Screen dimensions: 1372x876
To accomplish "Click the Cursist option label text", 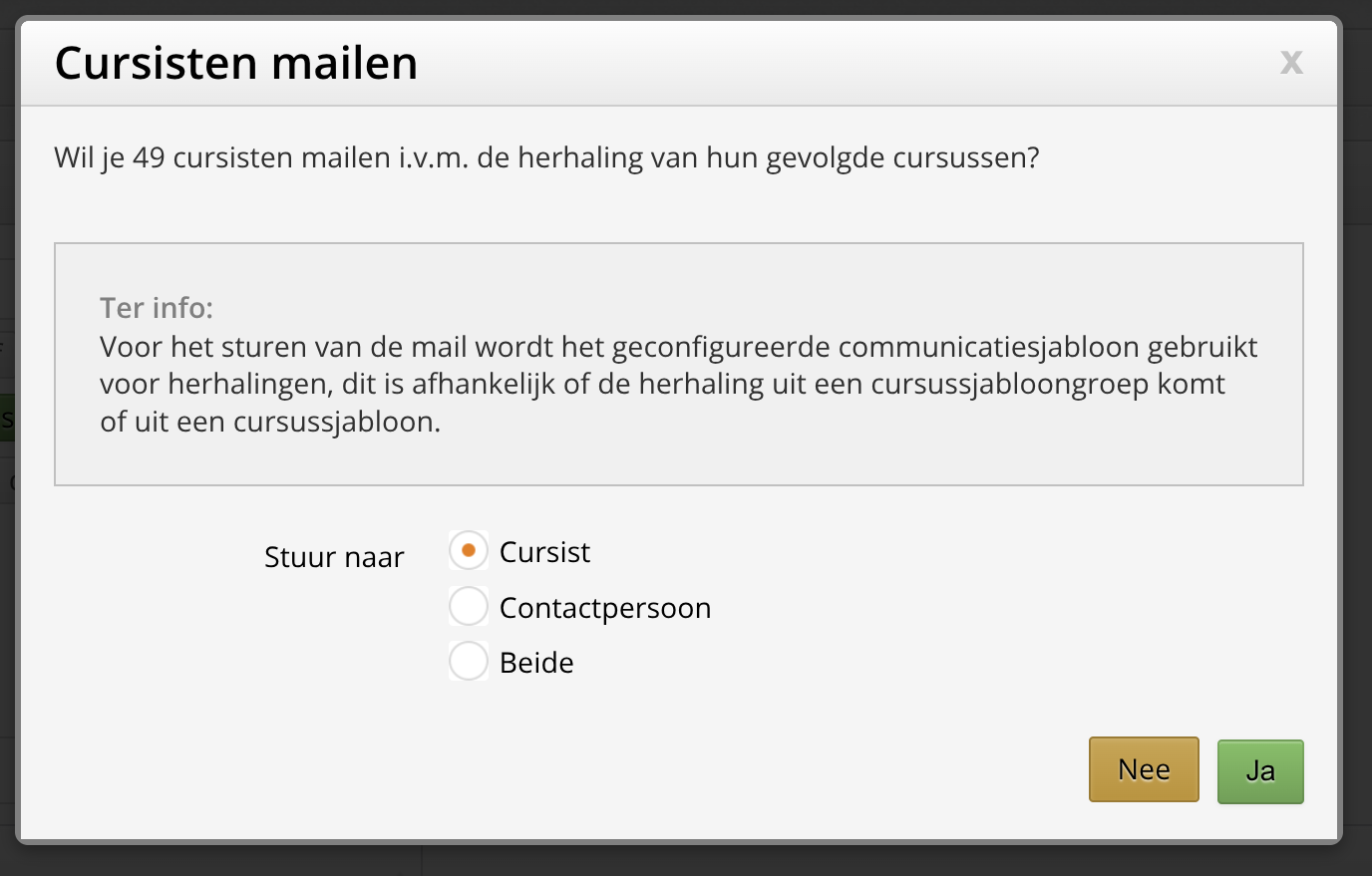I will [x=544, y=552].
